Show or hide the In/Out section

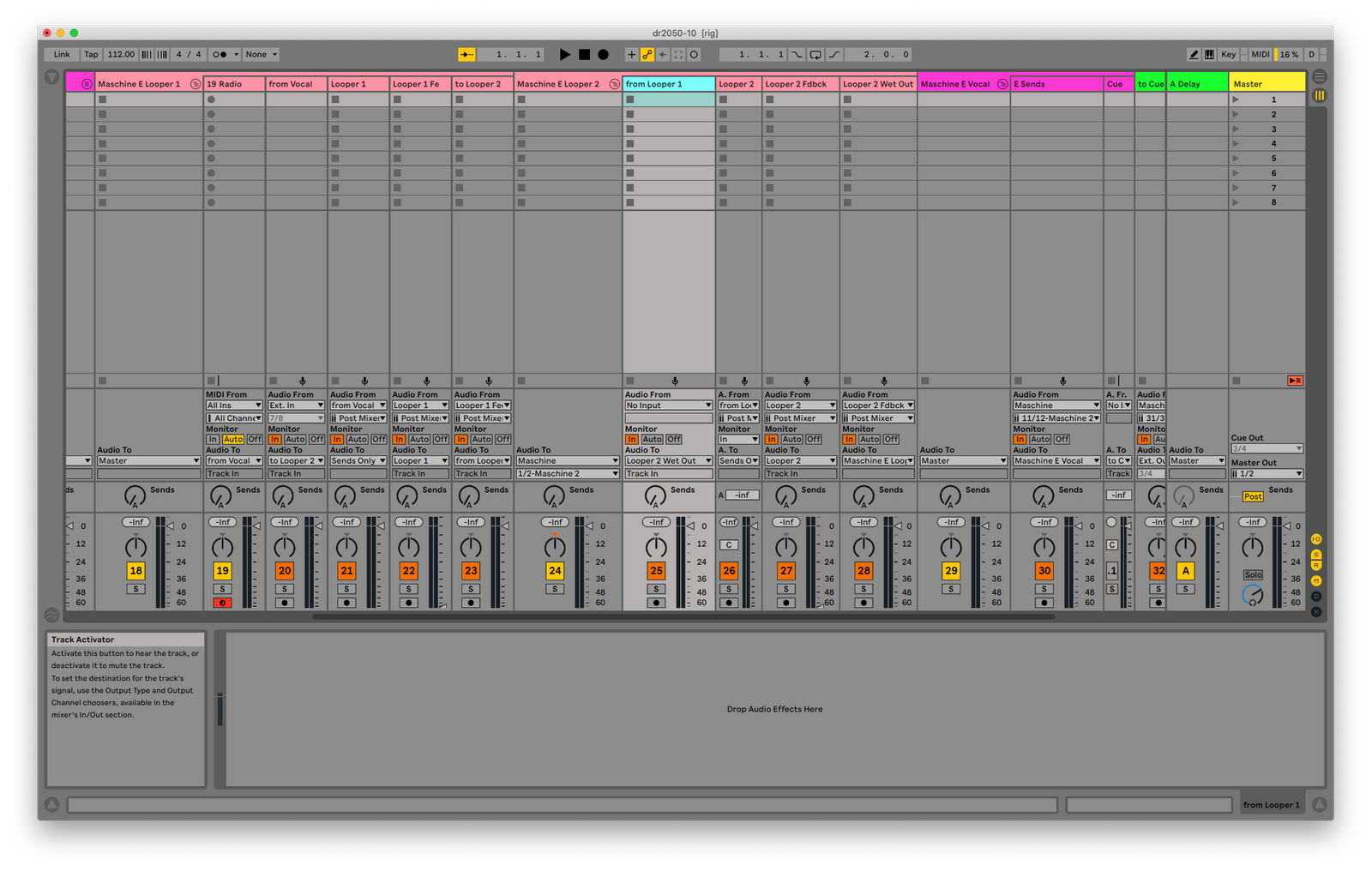1316,539
